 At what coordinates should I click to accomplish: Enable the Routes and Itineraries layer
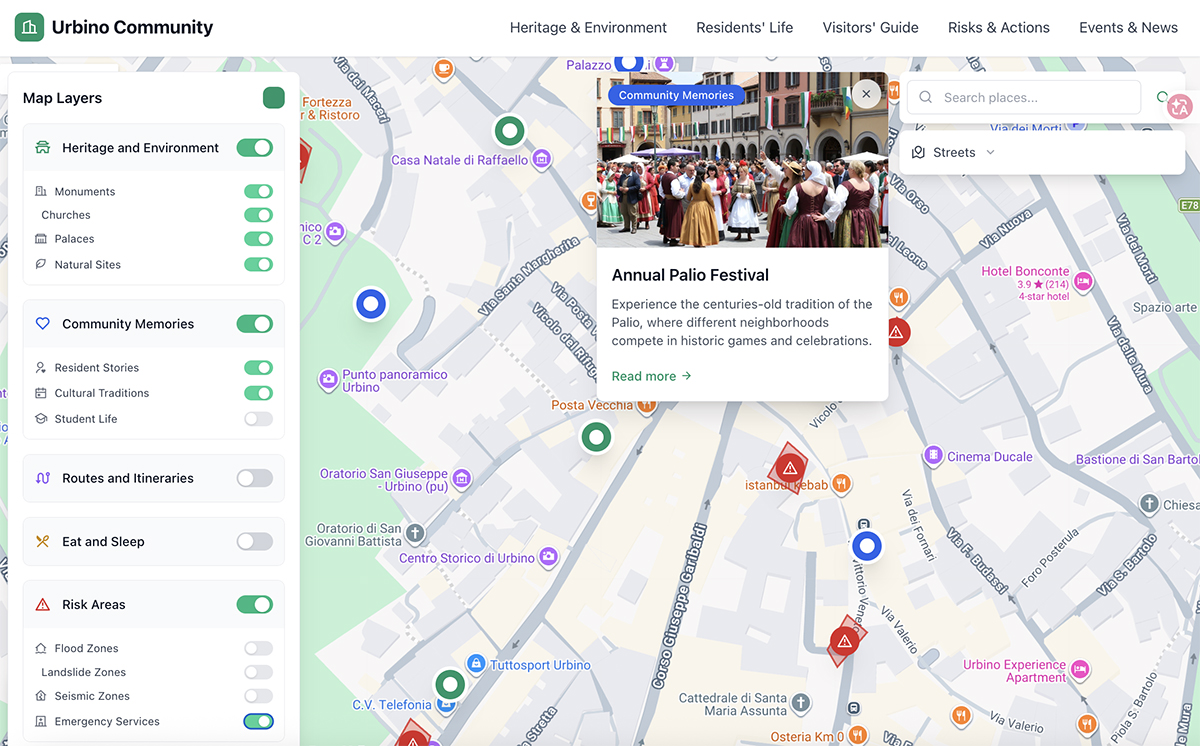[255, 478]
